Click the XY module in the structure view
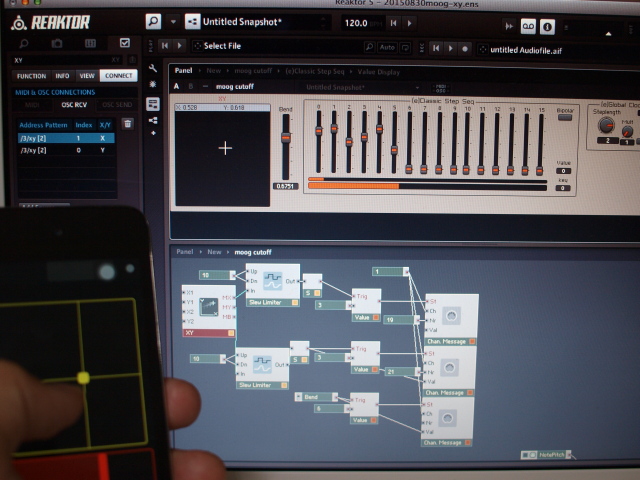The image size is (640, 480). coord(209,311)
